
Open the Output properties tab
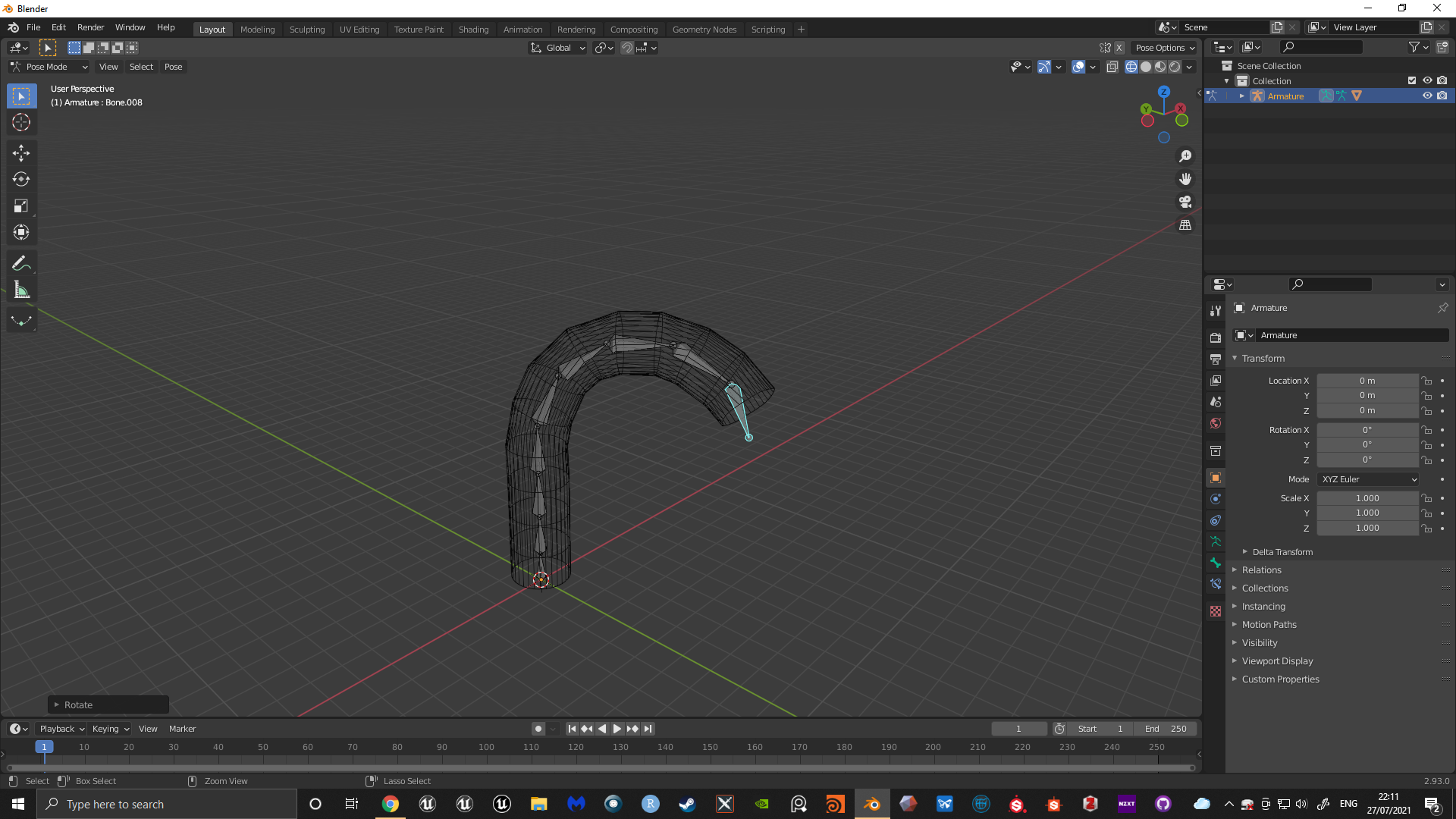pos(1216,359)
